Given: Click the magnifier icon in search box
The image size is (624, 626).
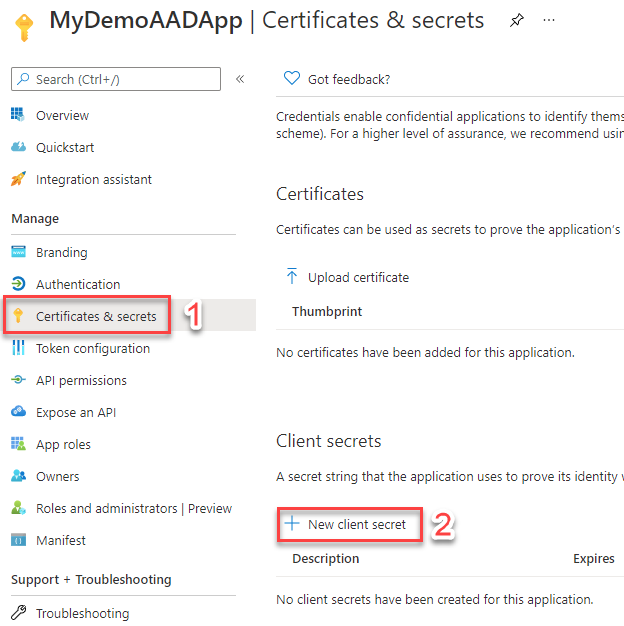Looking at the screenshot, I should click(x=24, y=78).
